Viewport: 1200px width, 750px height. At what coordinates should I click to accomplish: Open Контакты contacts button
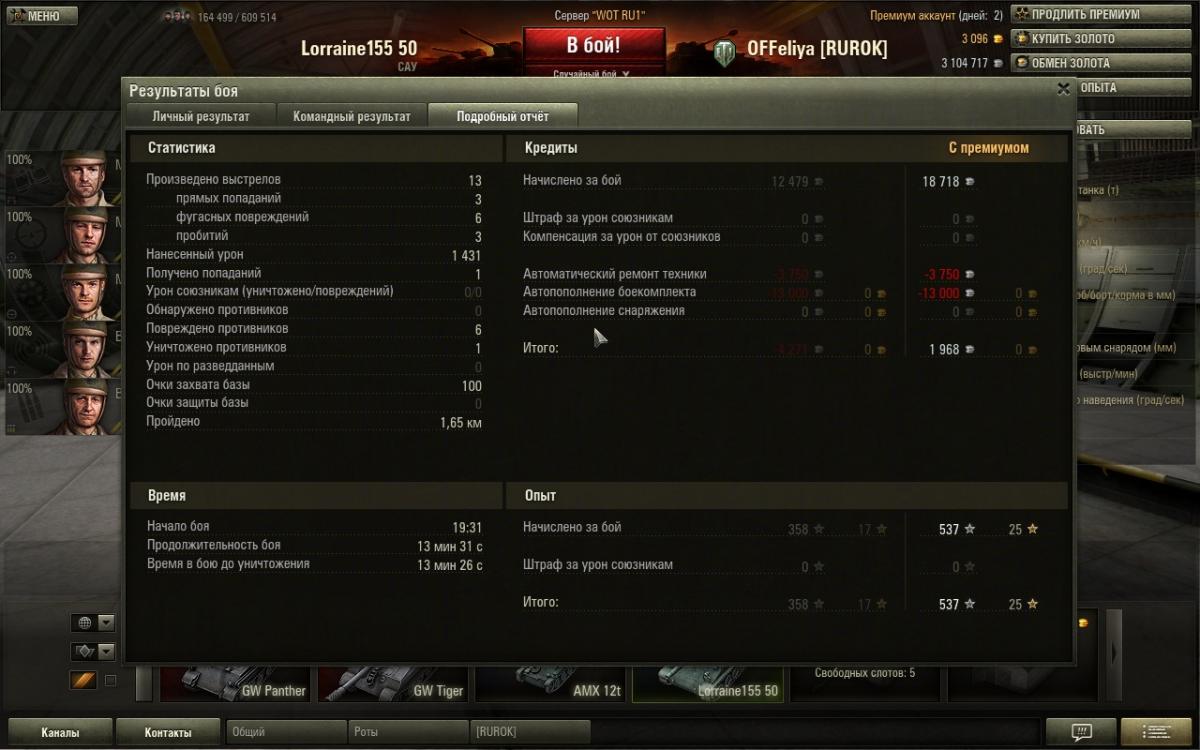coord(168,732)
